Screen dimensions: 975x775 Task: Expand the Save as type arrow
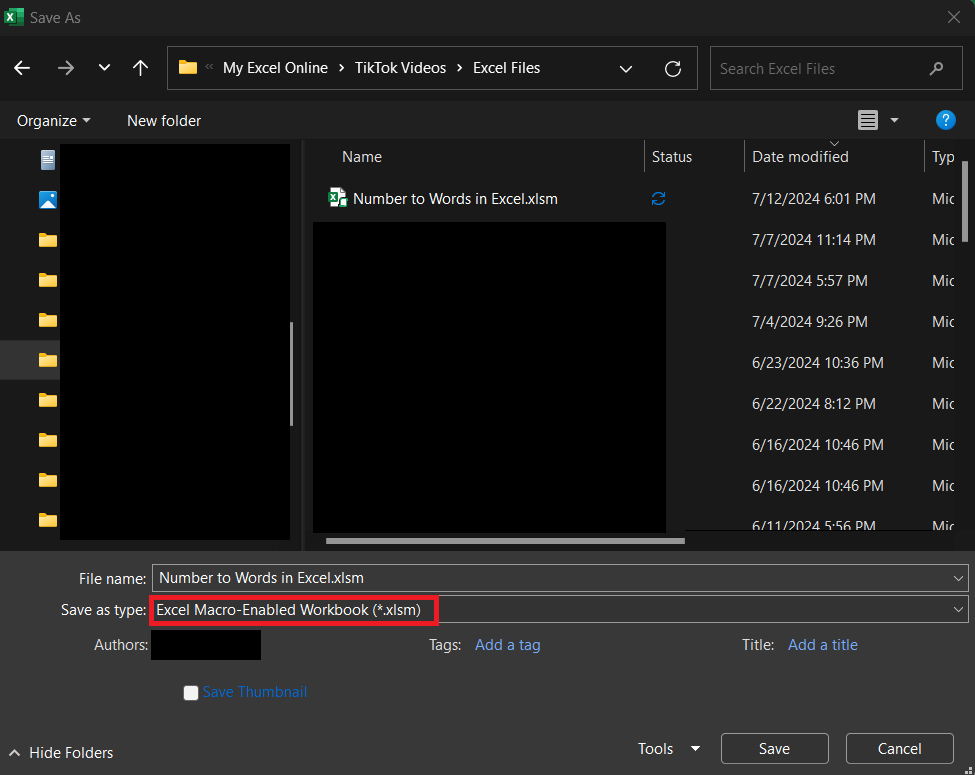pyautogui.click(x=958, y=610)
